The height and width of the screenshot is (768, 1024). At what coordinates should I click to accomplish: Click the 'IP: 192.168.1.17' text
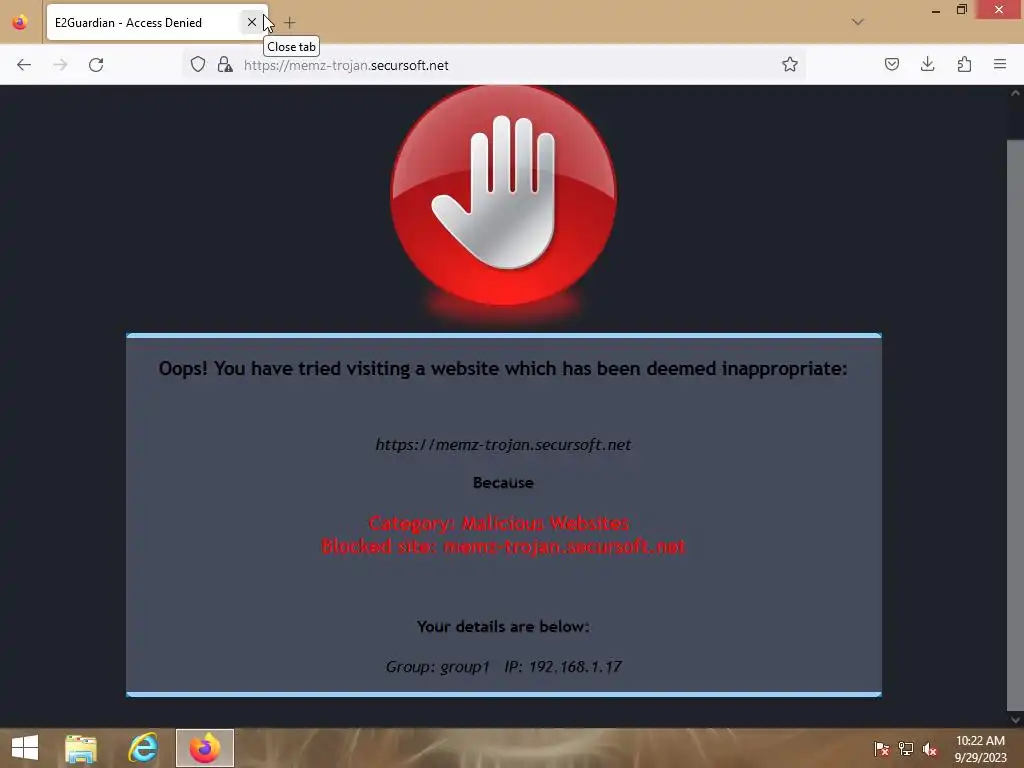point(563,667)
